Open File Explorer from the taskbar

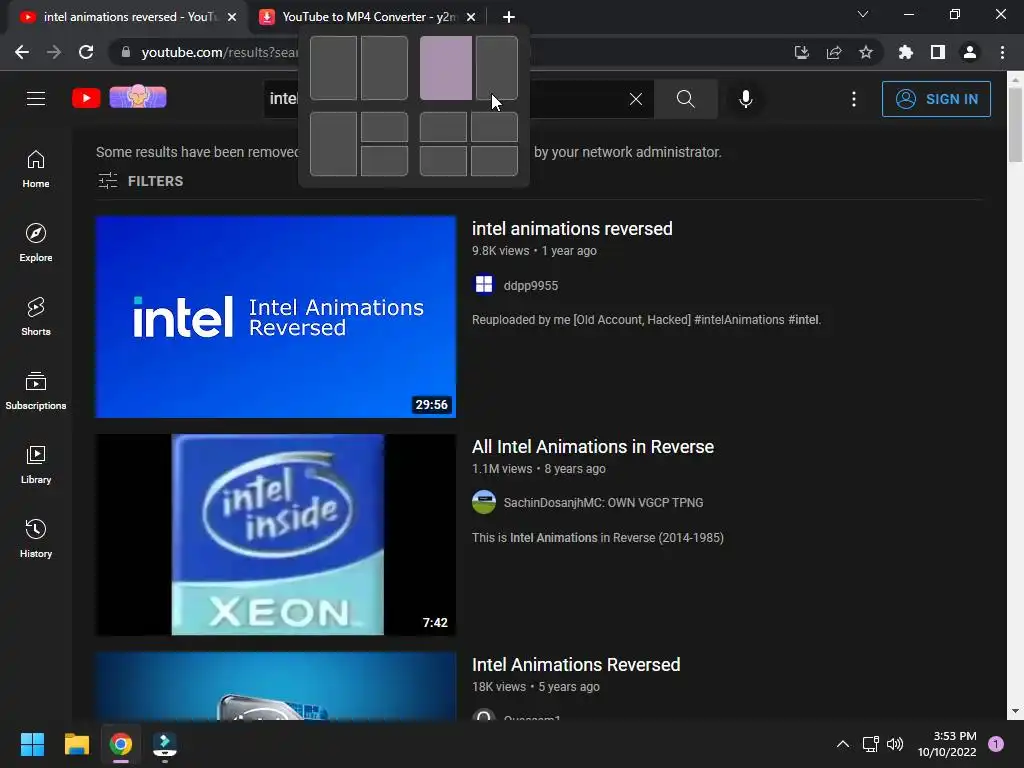point(76,744)
